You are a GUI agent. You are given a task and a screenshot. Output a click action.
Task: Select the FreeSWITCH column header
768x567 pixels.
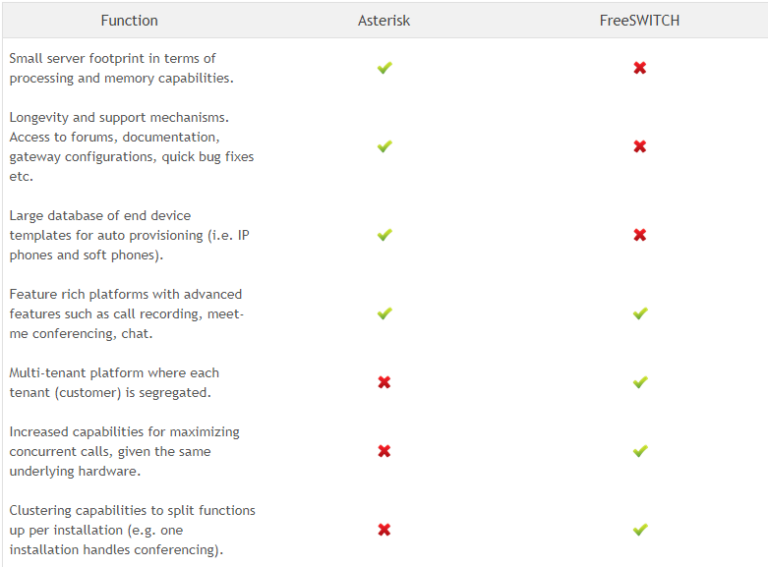[x=640, y=20]
